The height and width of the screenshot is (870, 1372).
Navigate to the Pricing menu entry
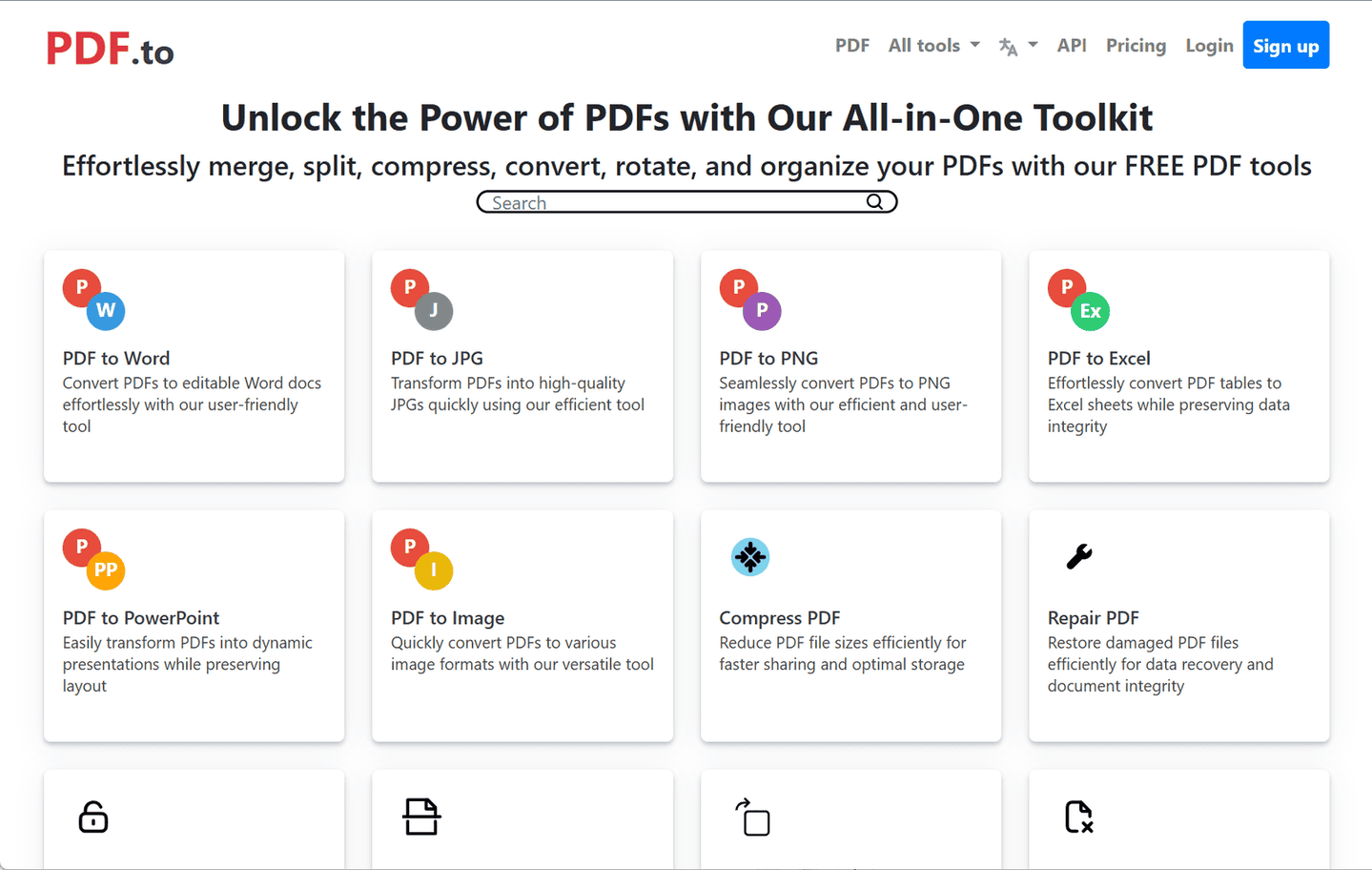tap(1136, 45)
